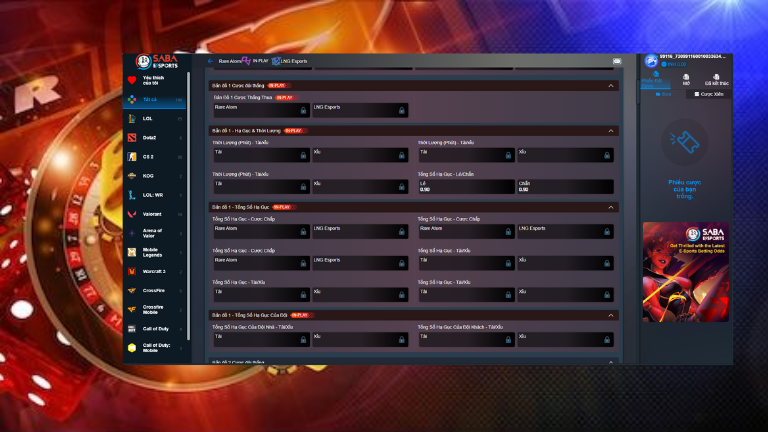
Task: Select the KOG game icon
Action: [132, 176]
